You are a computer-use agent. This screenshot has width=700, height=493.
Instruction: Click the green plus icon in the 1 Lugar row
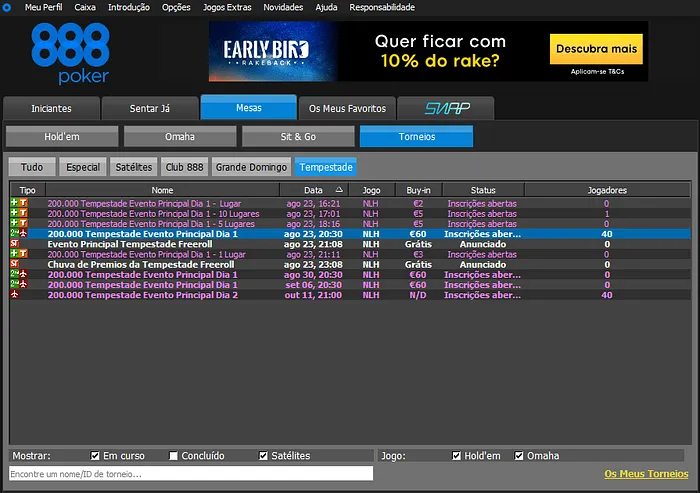[x=14, y=254]
